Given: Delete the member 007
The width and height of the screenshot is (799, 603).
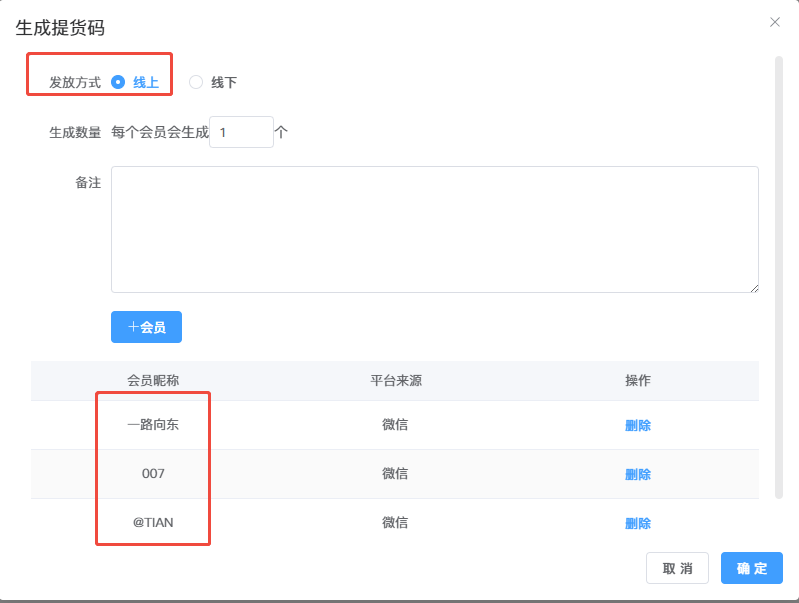Looking at the screenshot, I should click(x=637, y=474).
